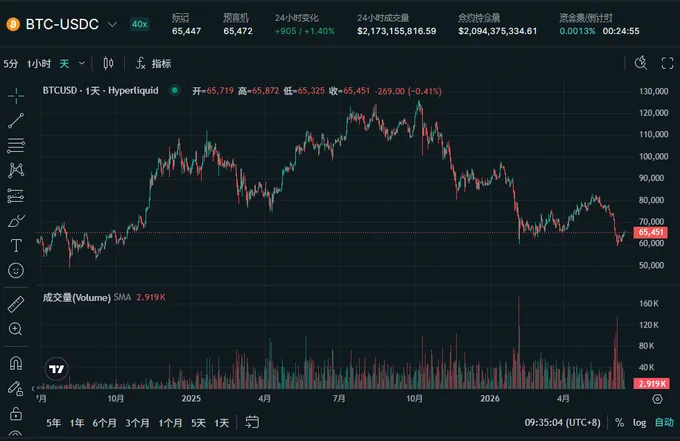The width and height of the screenshot is (680, 441).
Task: Toggle magnet mode snapping
Action: point(16,363)
